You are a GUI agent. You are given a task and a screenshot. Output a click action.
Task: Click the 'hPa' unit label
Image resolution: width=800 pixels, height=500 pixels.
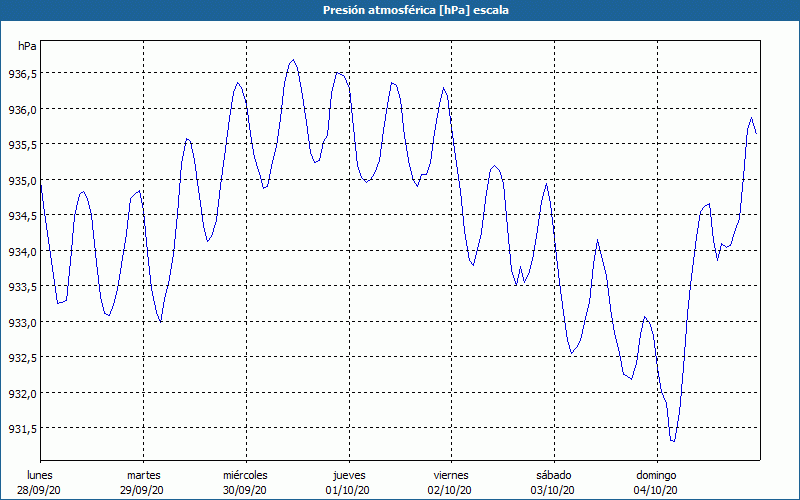pyautogui.click(x=27, y=46)
